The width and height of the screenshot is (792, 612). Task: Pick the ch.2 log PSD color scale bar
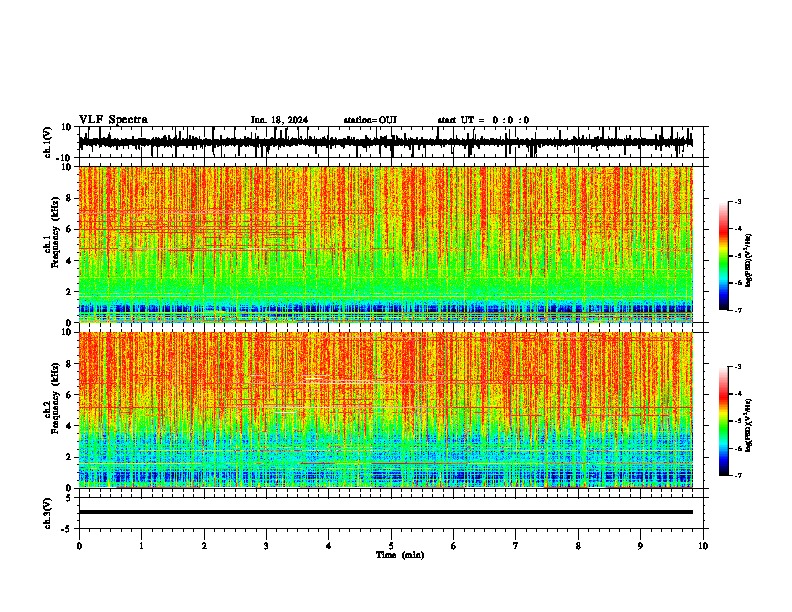click(724, 421)
